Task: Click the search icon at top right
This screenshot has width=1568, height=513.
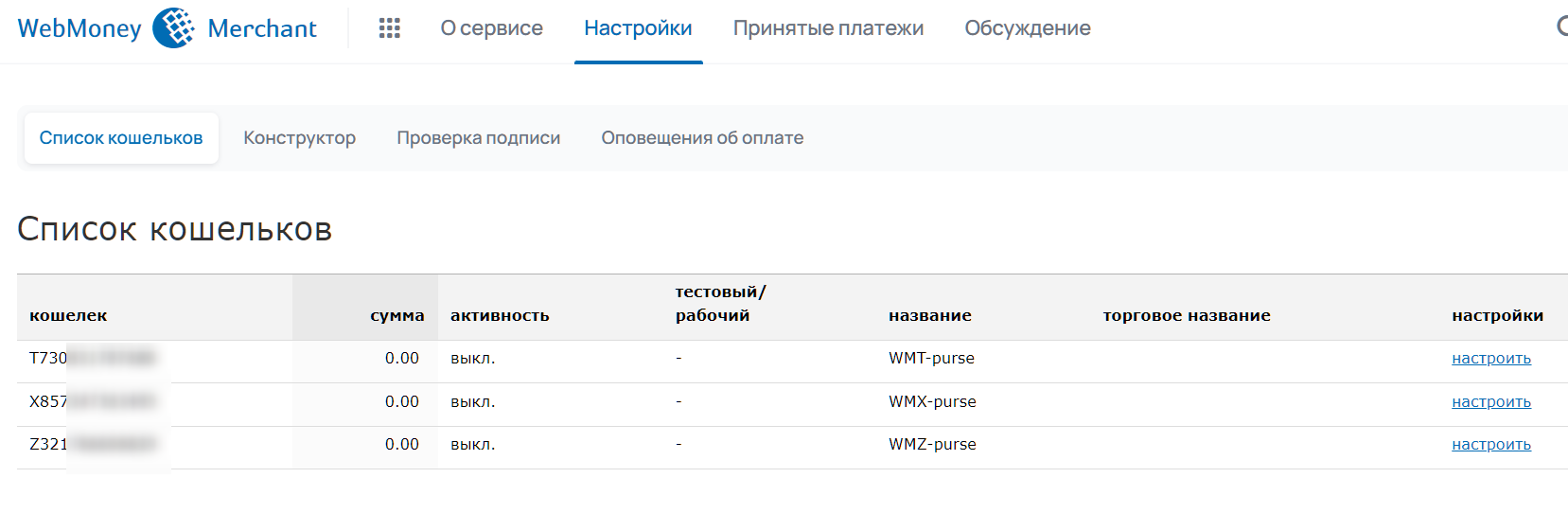Action: point(1561,27)
